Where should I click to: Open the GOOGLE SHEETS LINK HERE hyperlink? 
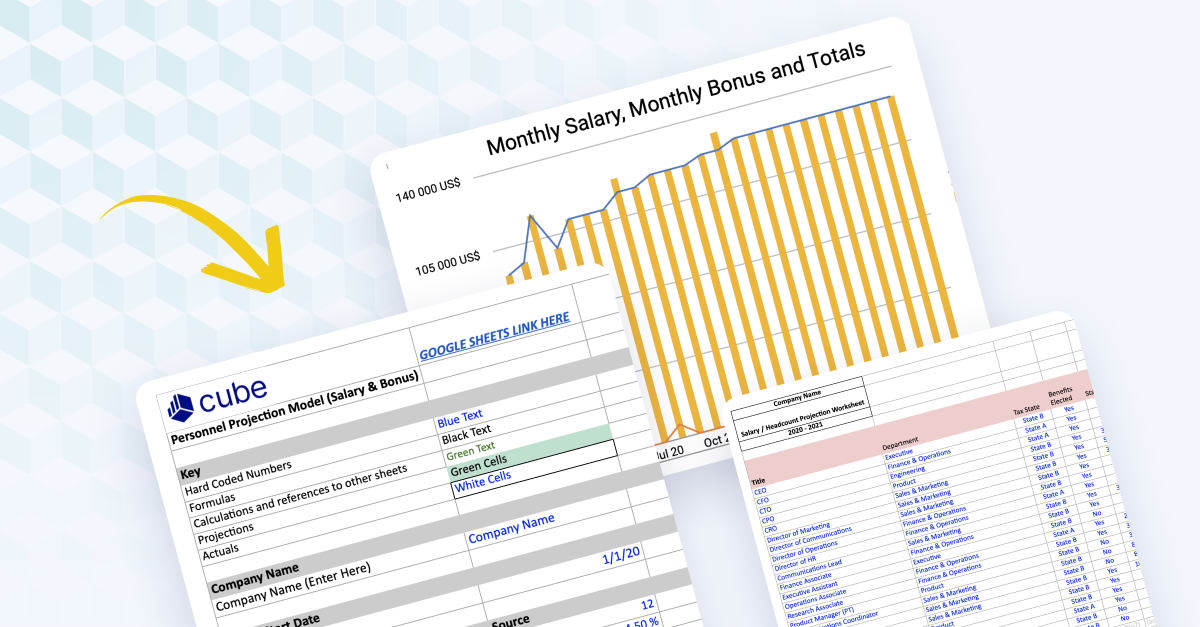(495, 336)
